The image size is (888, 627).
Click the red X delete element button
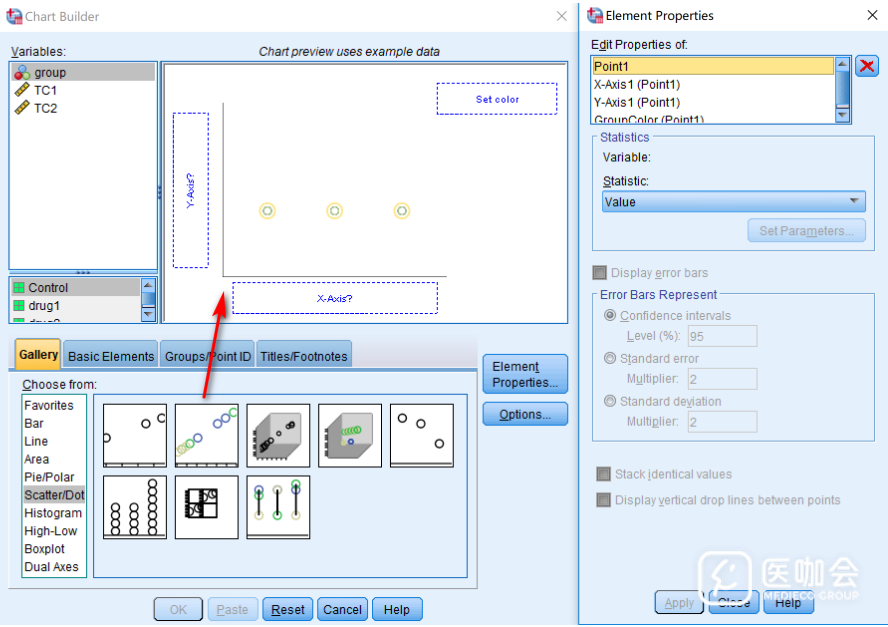tap(867, 66)
